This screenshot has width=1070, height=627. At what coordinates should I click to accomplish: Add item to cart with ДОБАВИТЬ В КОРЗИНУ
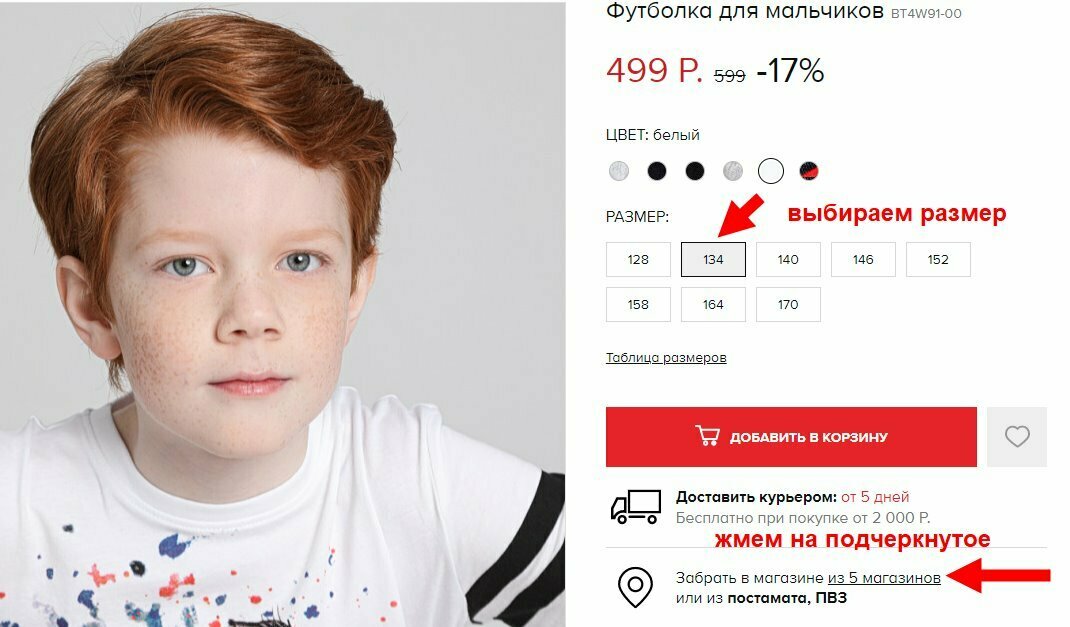click(791, 437)
